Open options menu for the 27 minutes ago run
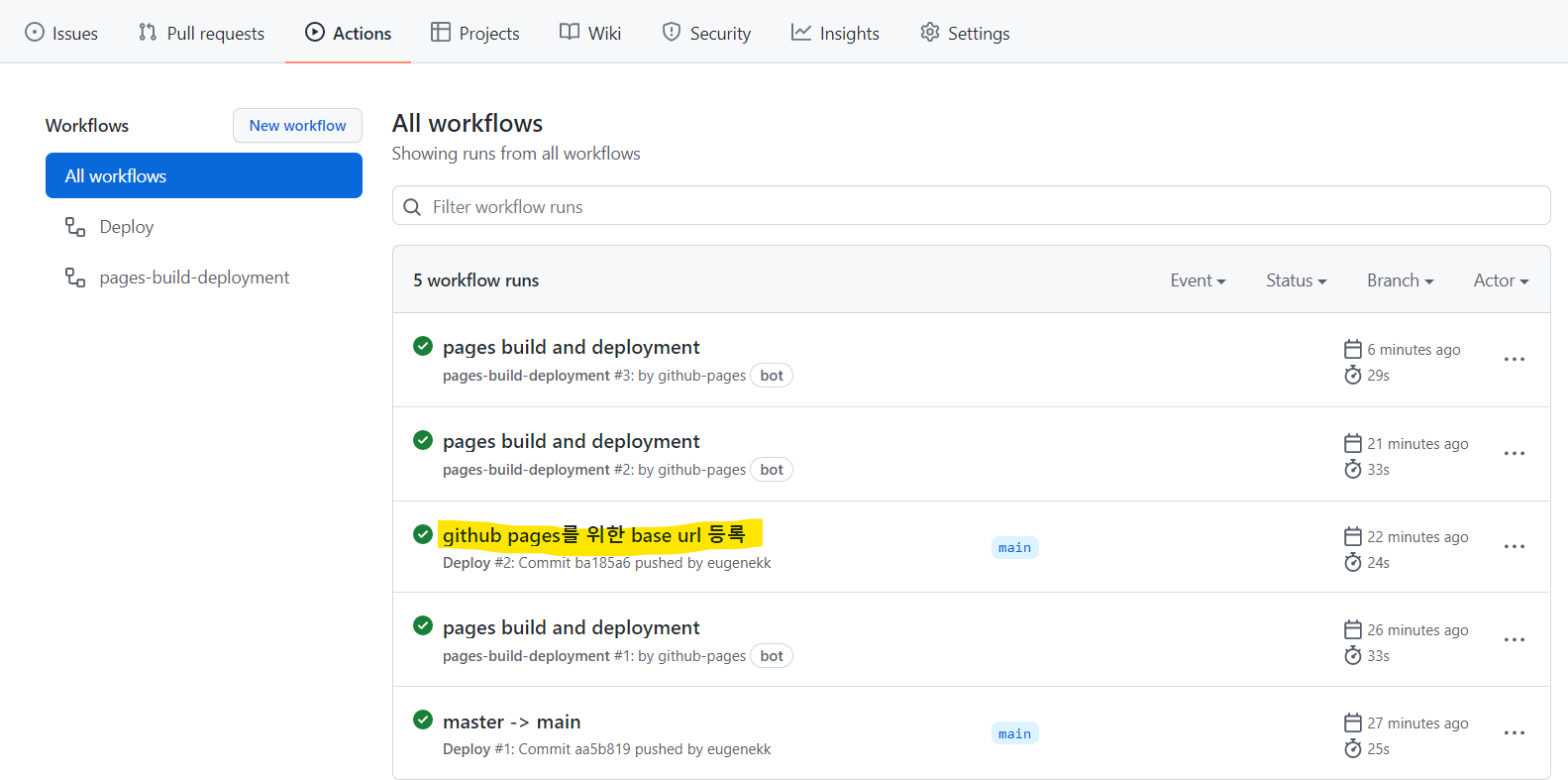 pyautogui.click(x=1514, y=732)
